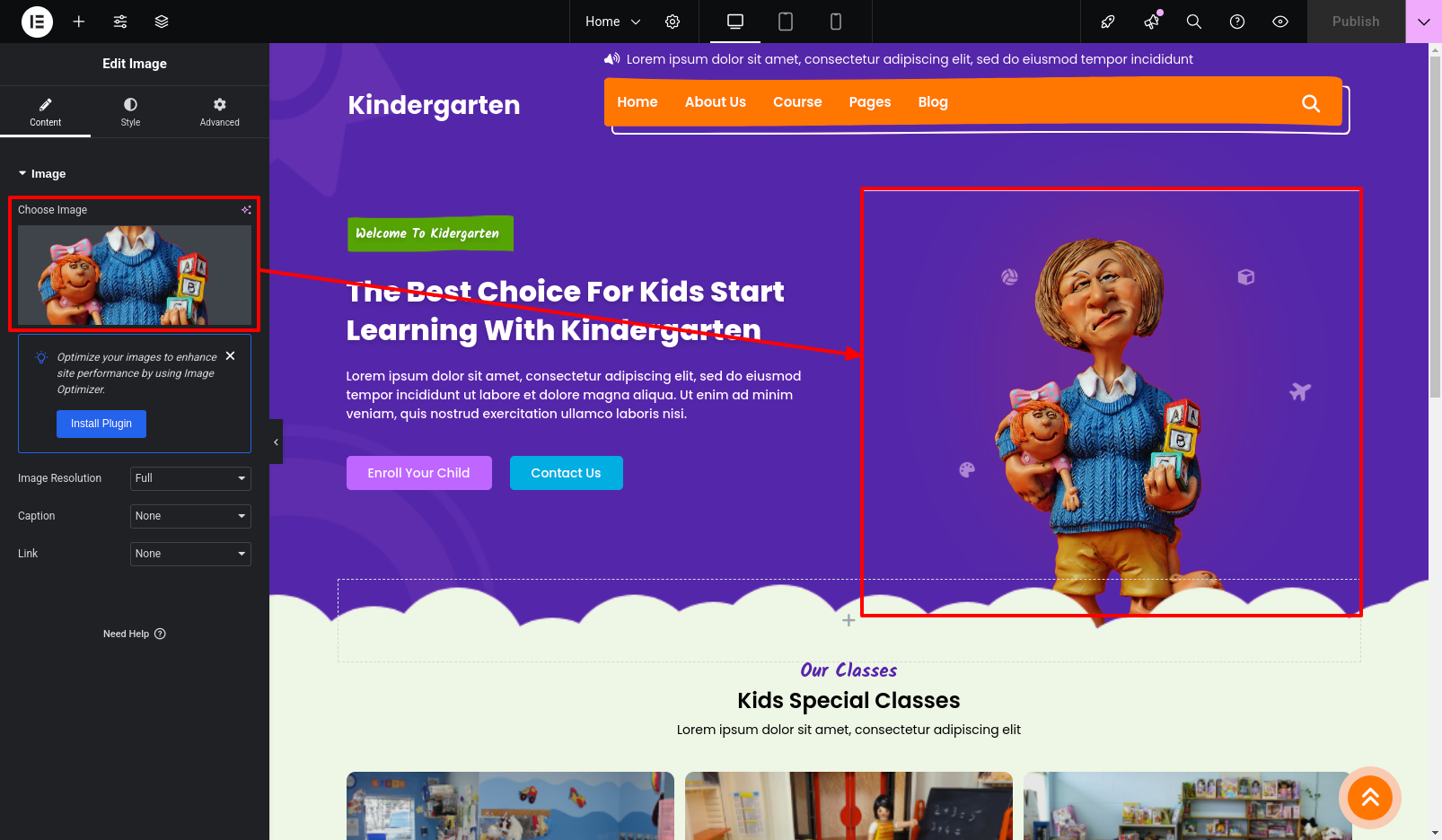Switch to the Advanced tab

[x=220, y=112]
